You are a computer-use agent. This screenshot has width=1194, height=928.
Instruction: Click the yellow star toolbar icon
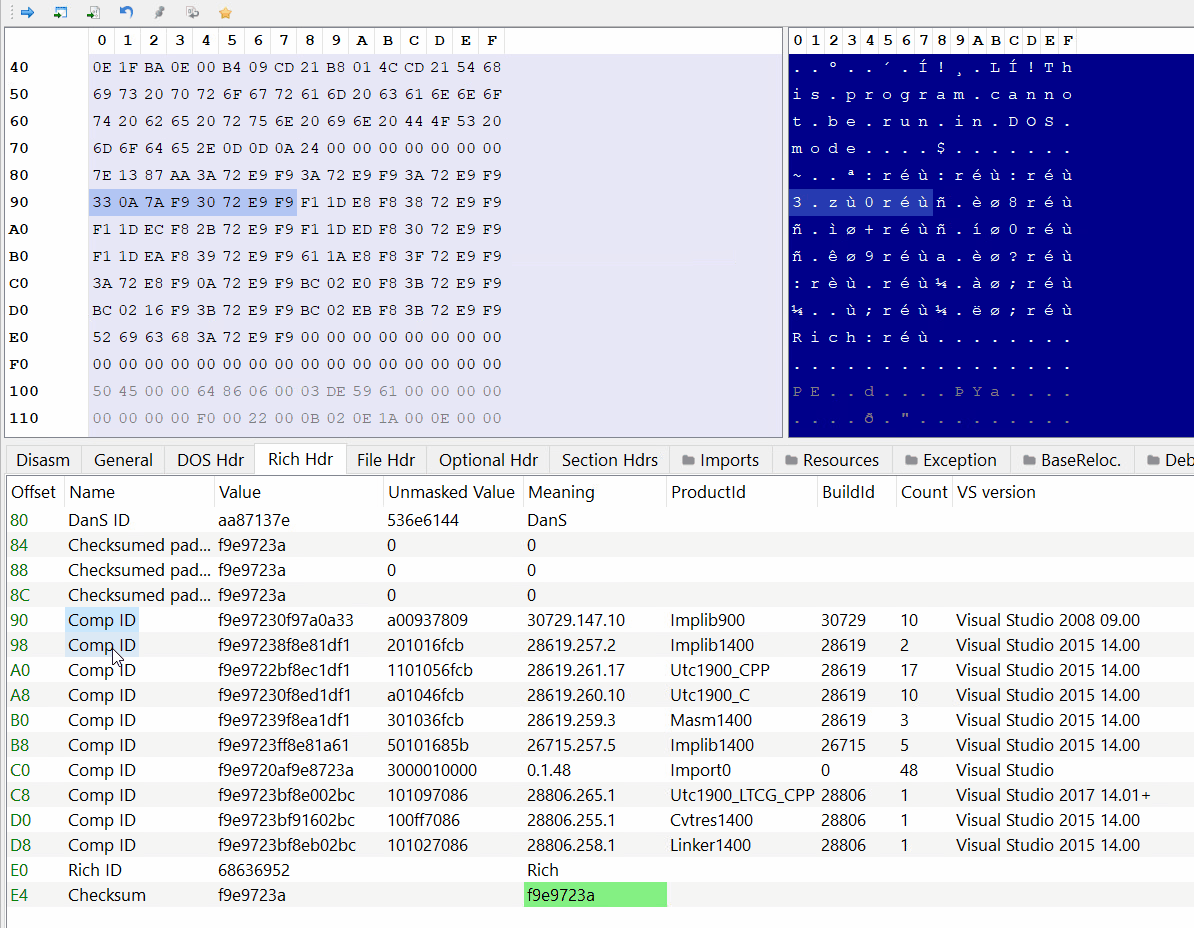click(225, 13)
